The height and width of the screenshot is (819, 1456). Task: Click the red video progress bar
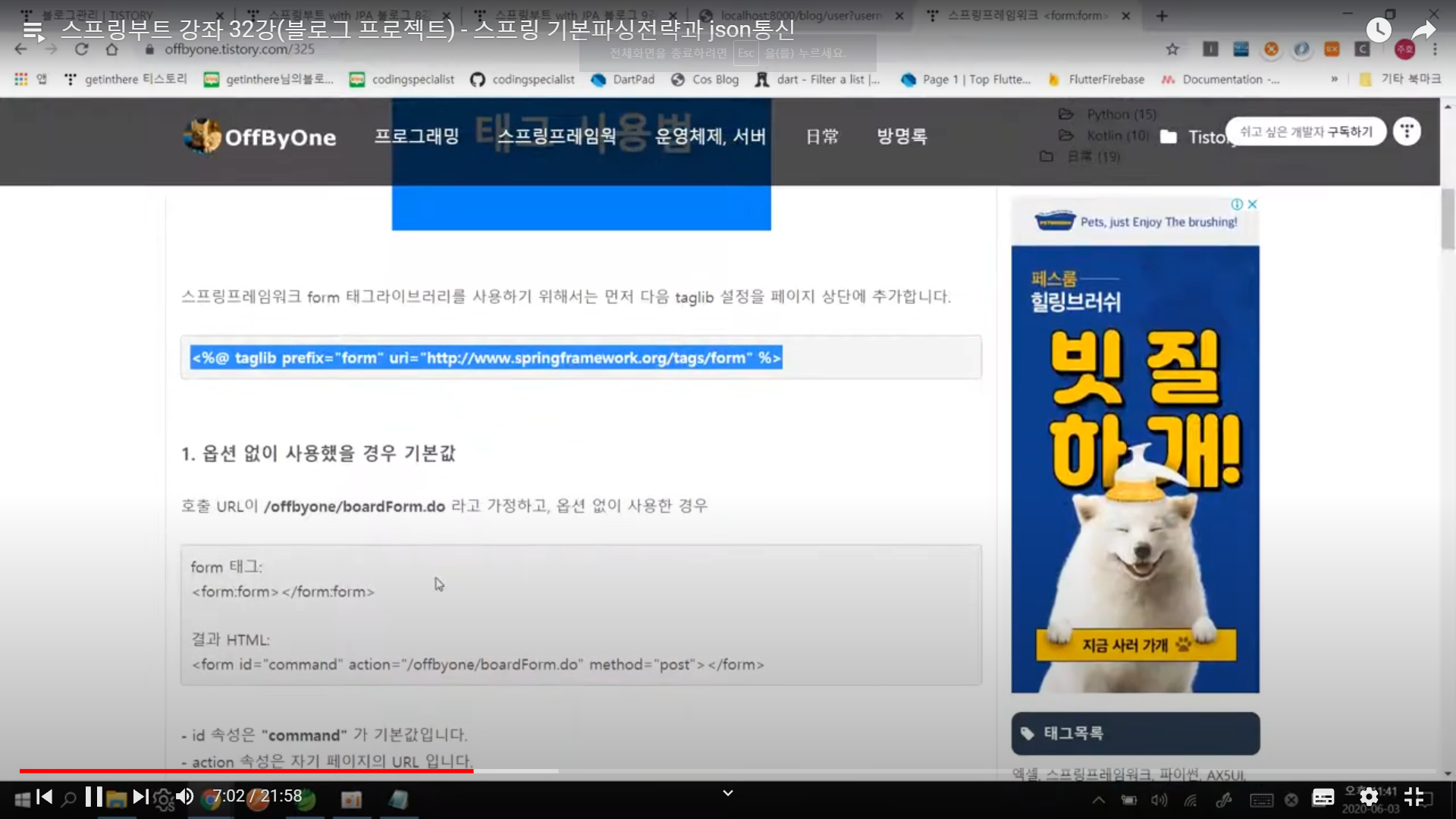pos(246,770)
